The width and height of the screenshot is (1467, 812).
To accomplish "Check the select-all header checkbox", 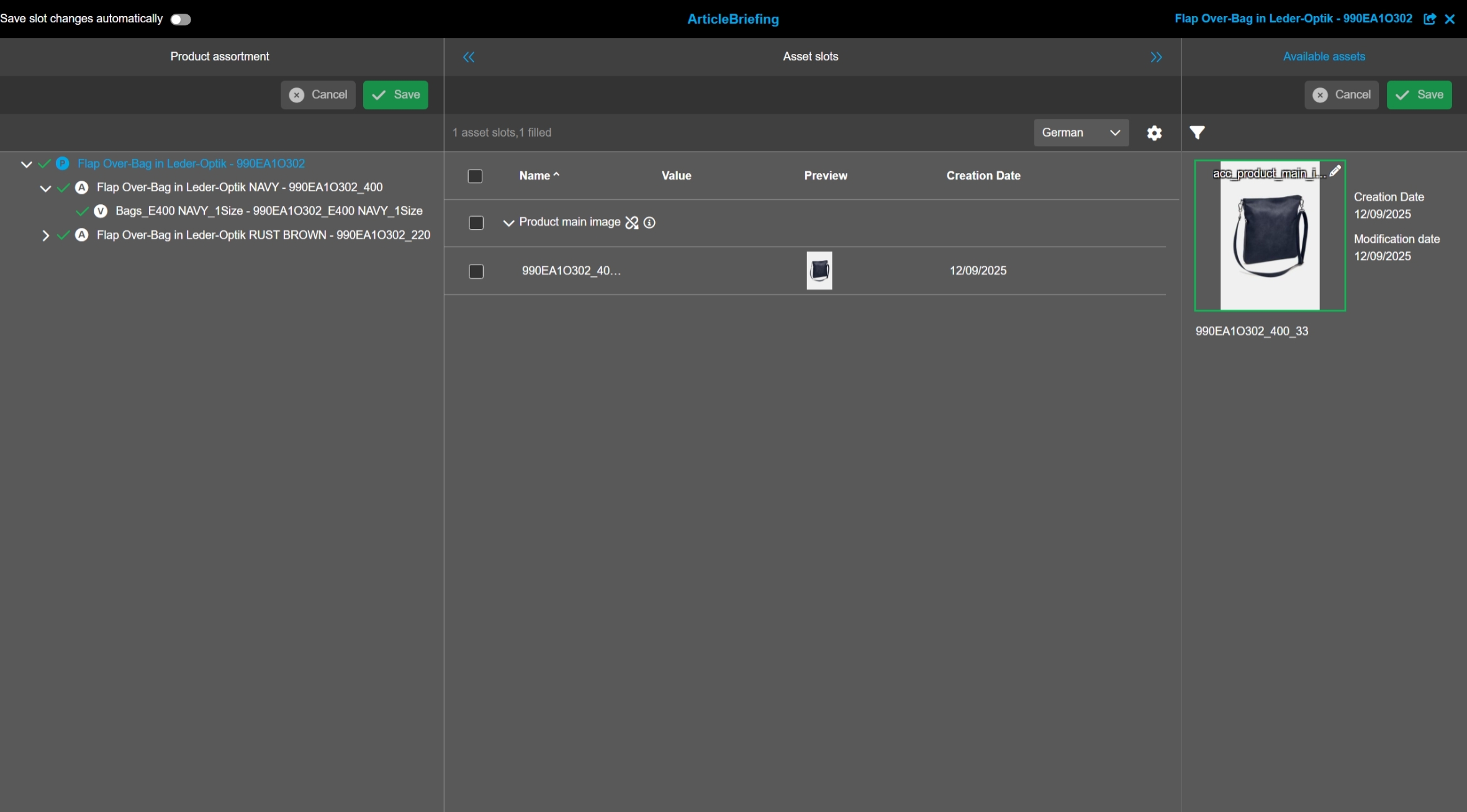I will pos(475,176).
